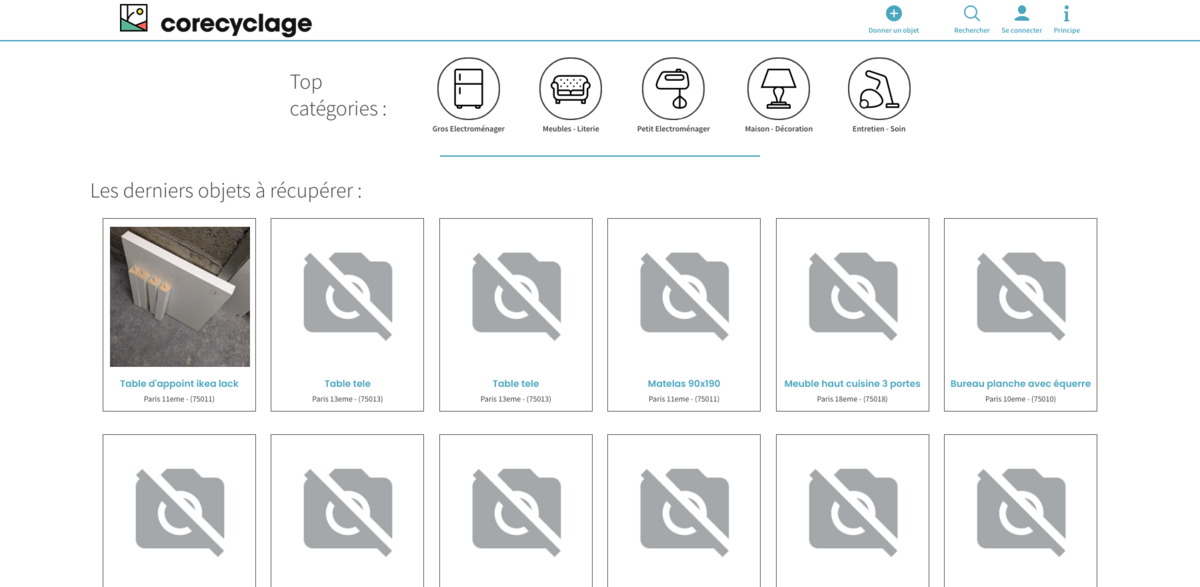The image size is (1200, 587).
Task: Select the Petit Electroménager mixer icon
Action: [673, 89]
